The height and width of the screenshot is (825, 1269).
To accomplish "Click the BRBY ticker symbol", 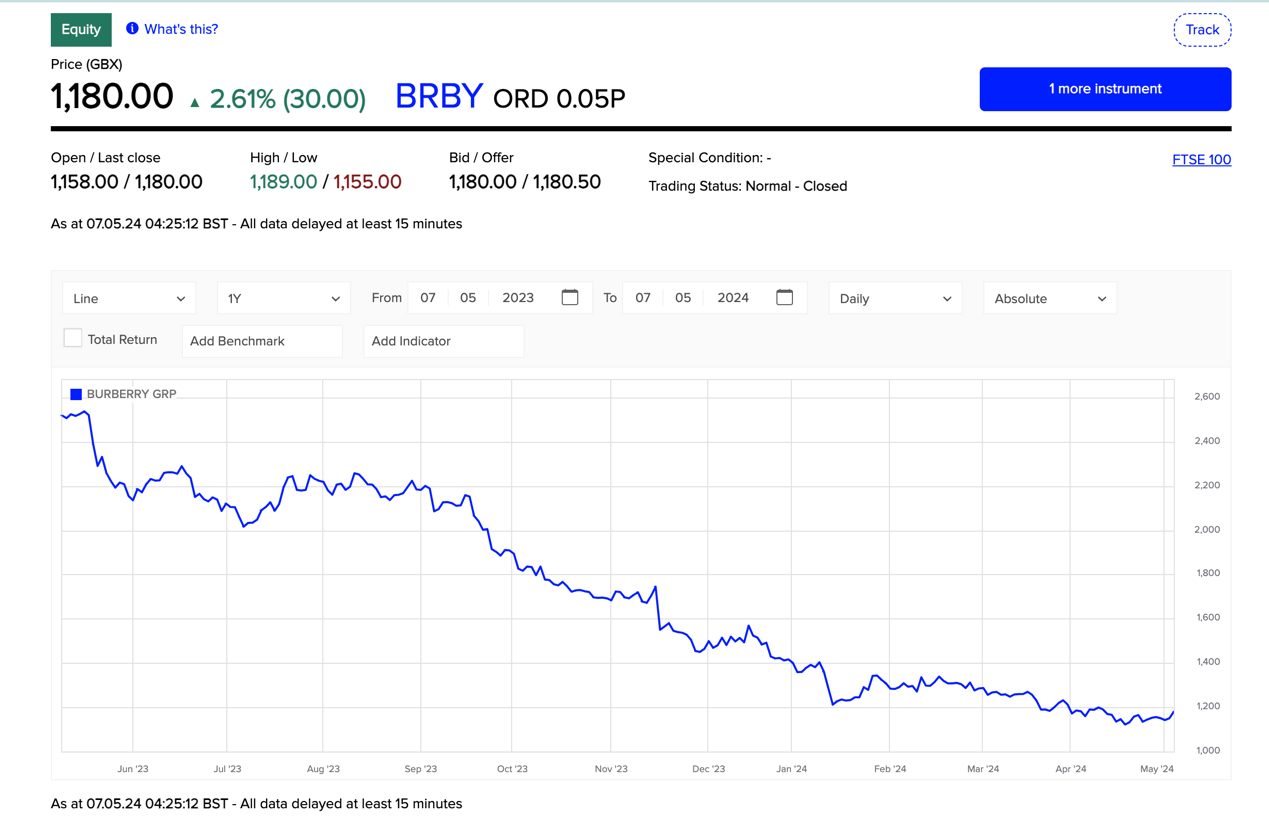I will click(x=439, y=97).
